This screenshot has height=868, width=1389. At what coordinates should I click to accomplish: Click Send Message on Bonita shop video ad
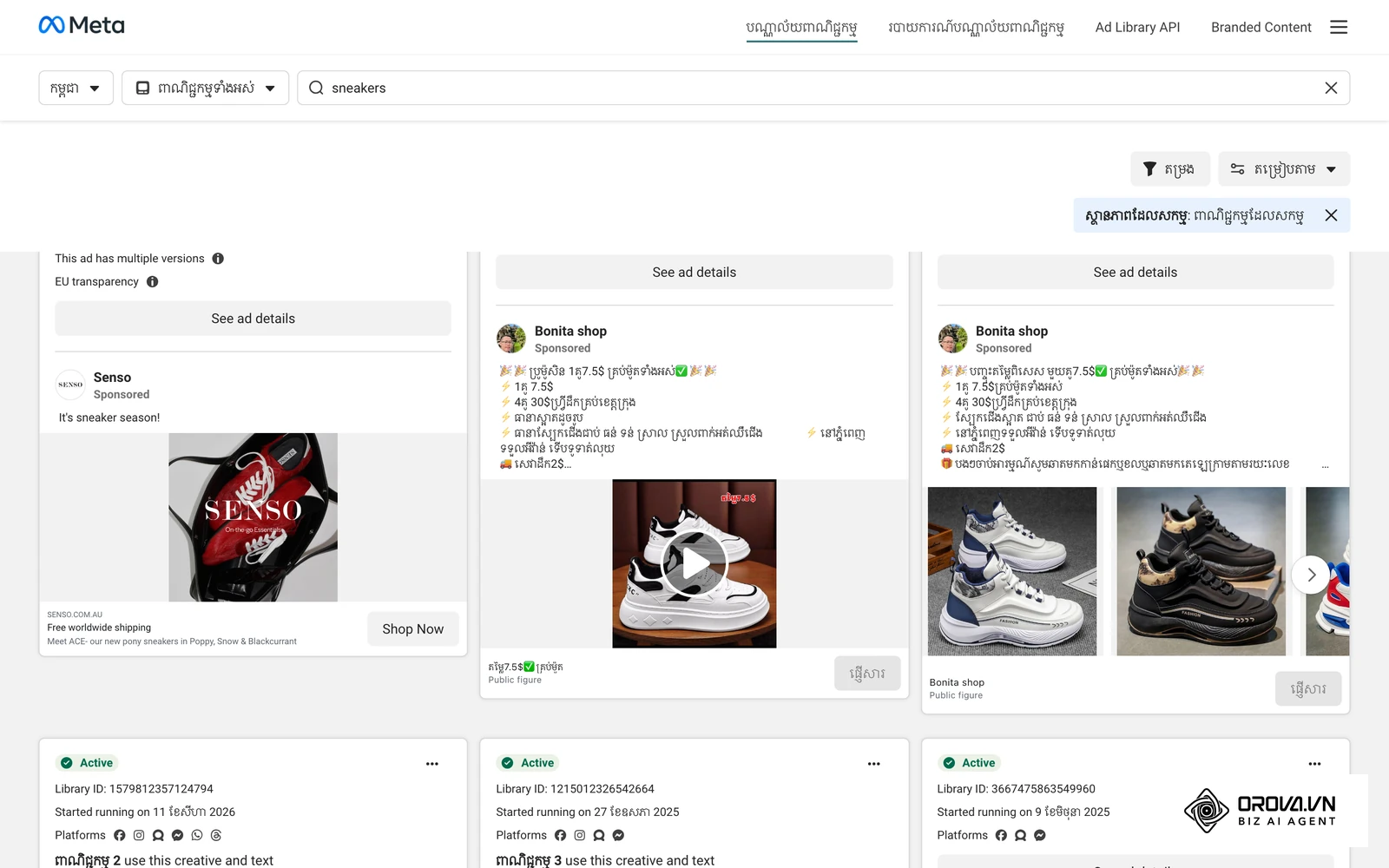[866, 674]
